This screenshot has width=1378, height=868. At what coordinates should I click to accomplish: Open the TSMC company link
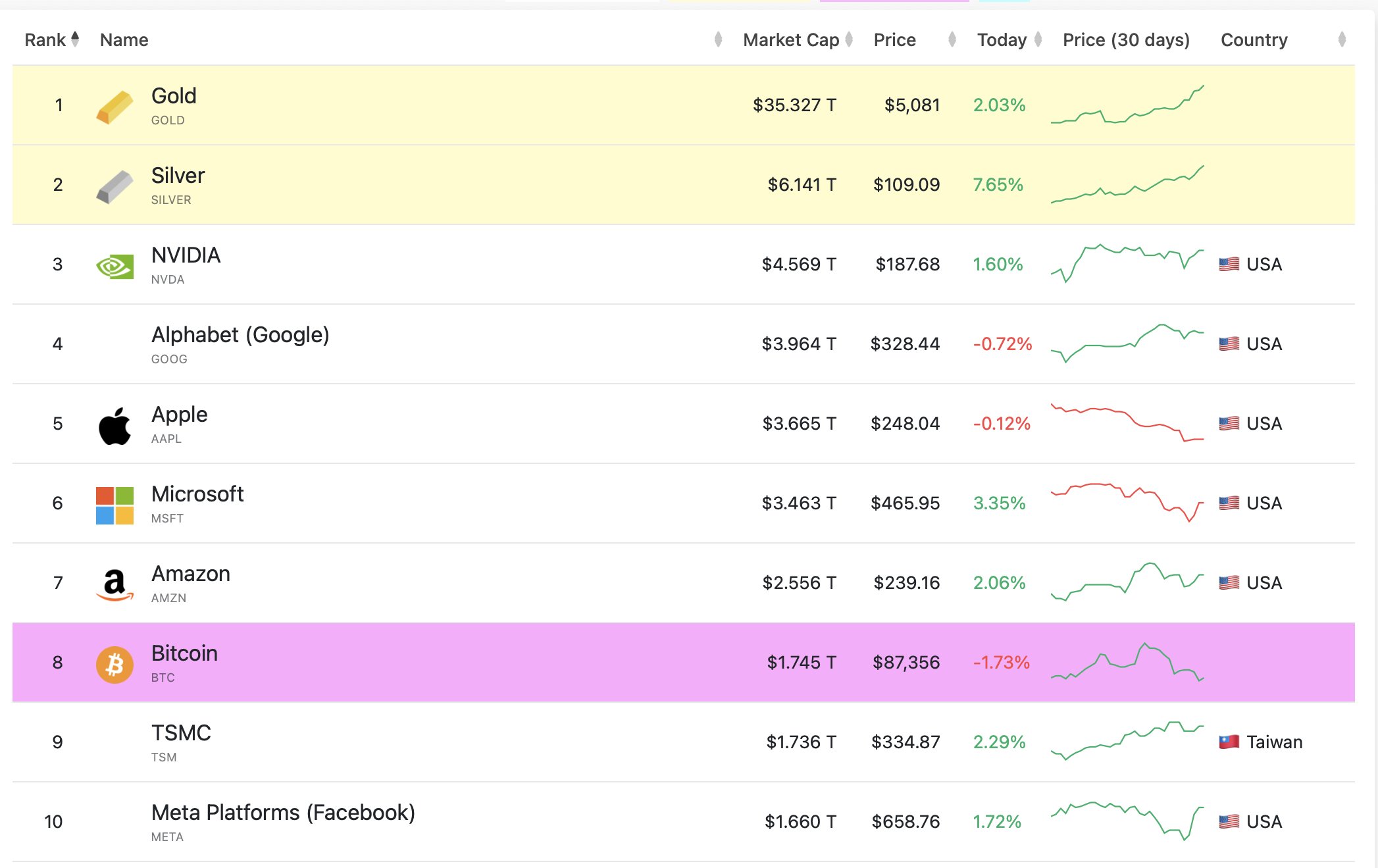[x=181, y=733]
